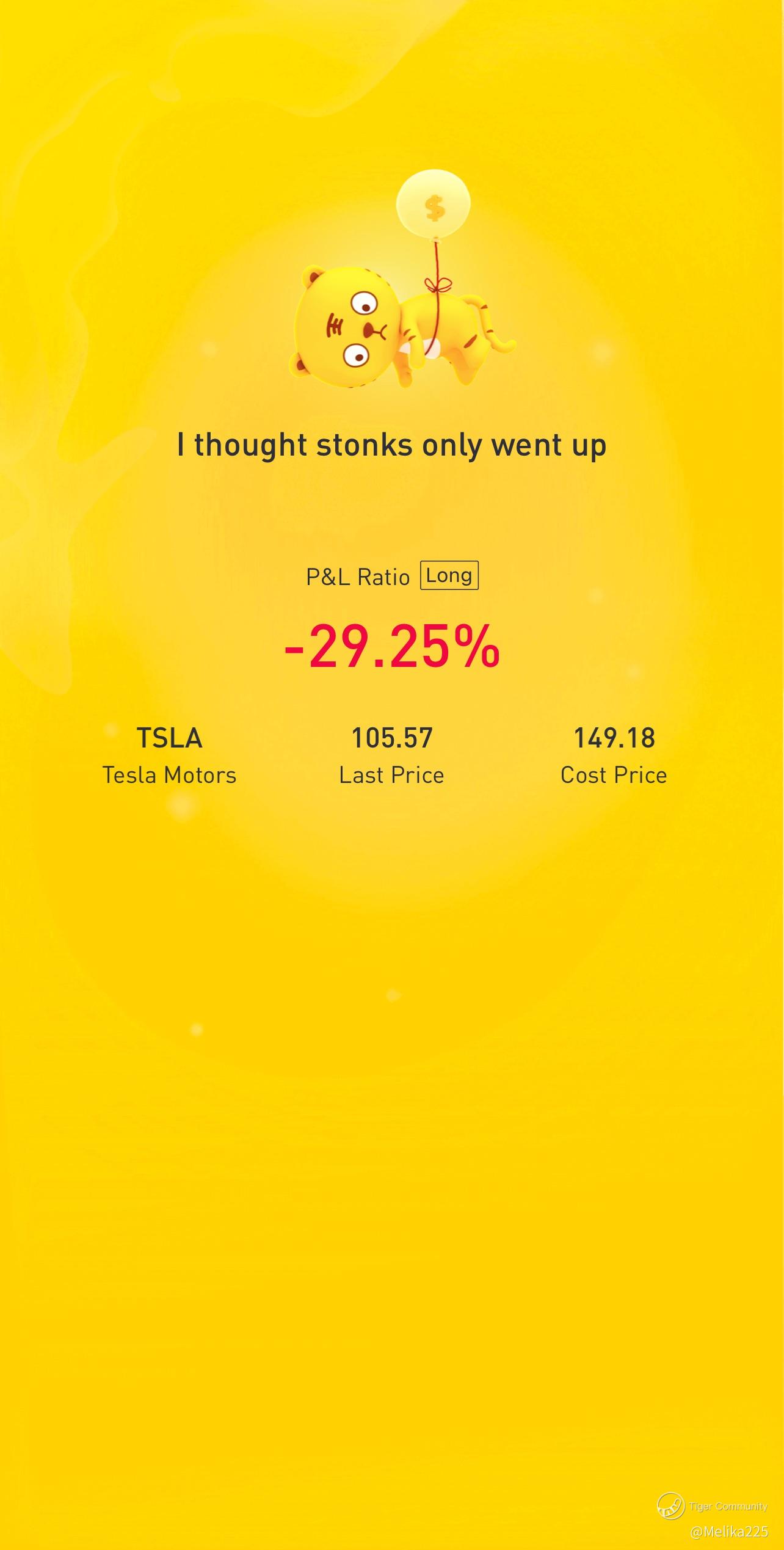Open the TSLA ticker symbol
This screenshot has width=784, height=1550.
coord(169,738)
